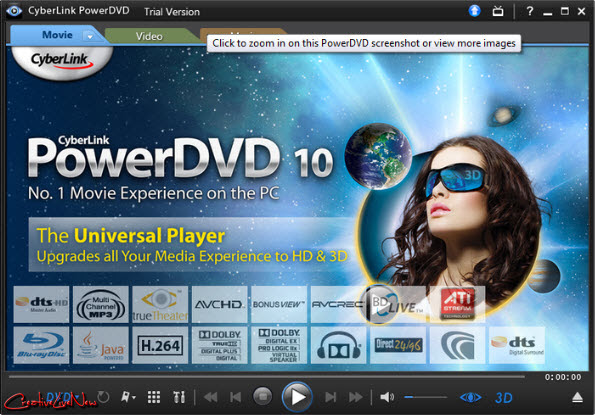Adjust the volume slider
Viewport: 595px width, 415px height.
click(425, 397)
